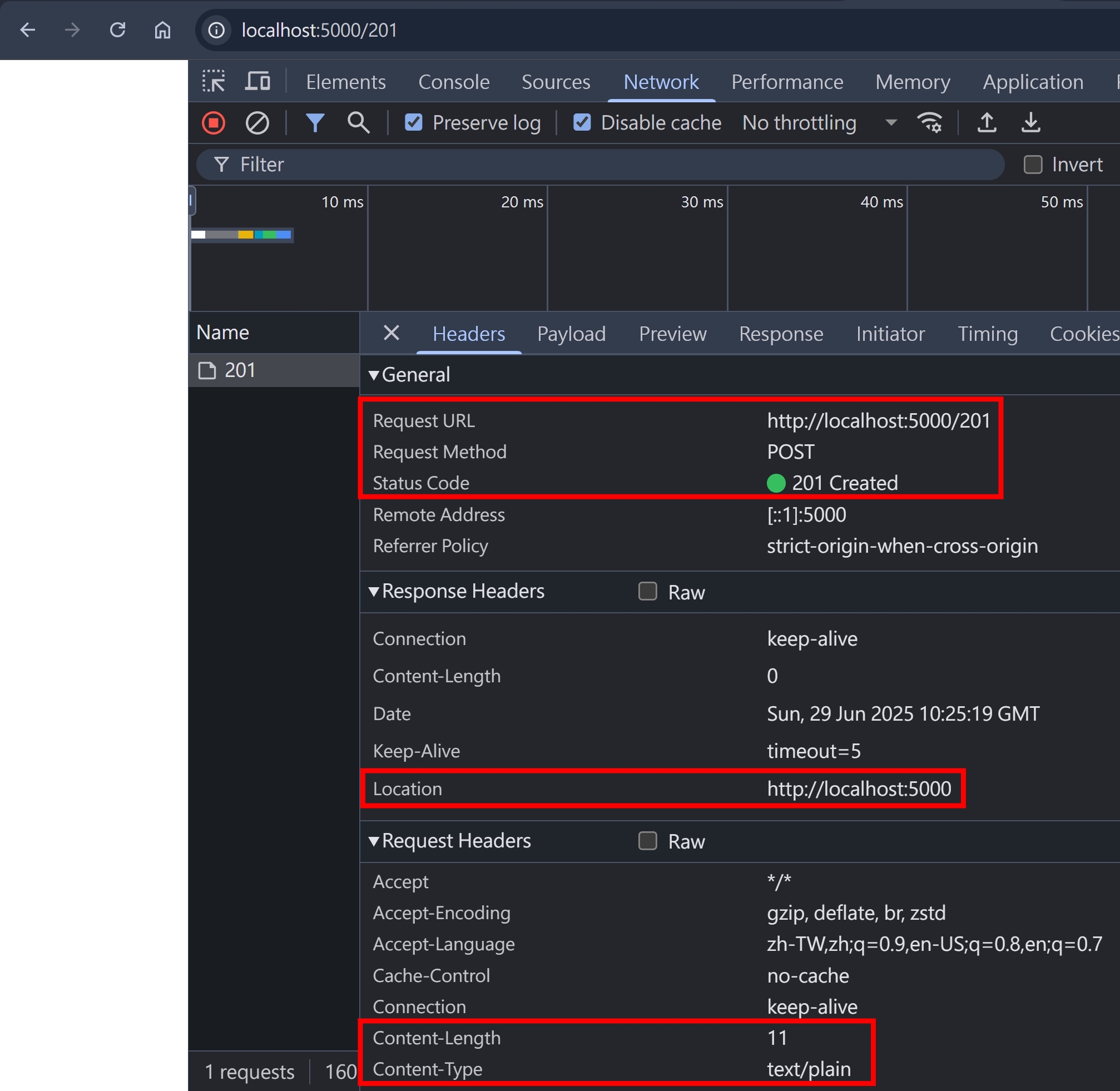Toggle the device toolbar icon
1120x1091 pixels.
click(257, 81)
